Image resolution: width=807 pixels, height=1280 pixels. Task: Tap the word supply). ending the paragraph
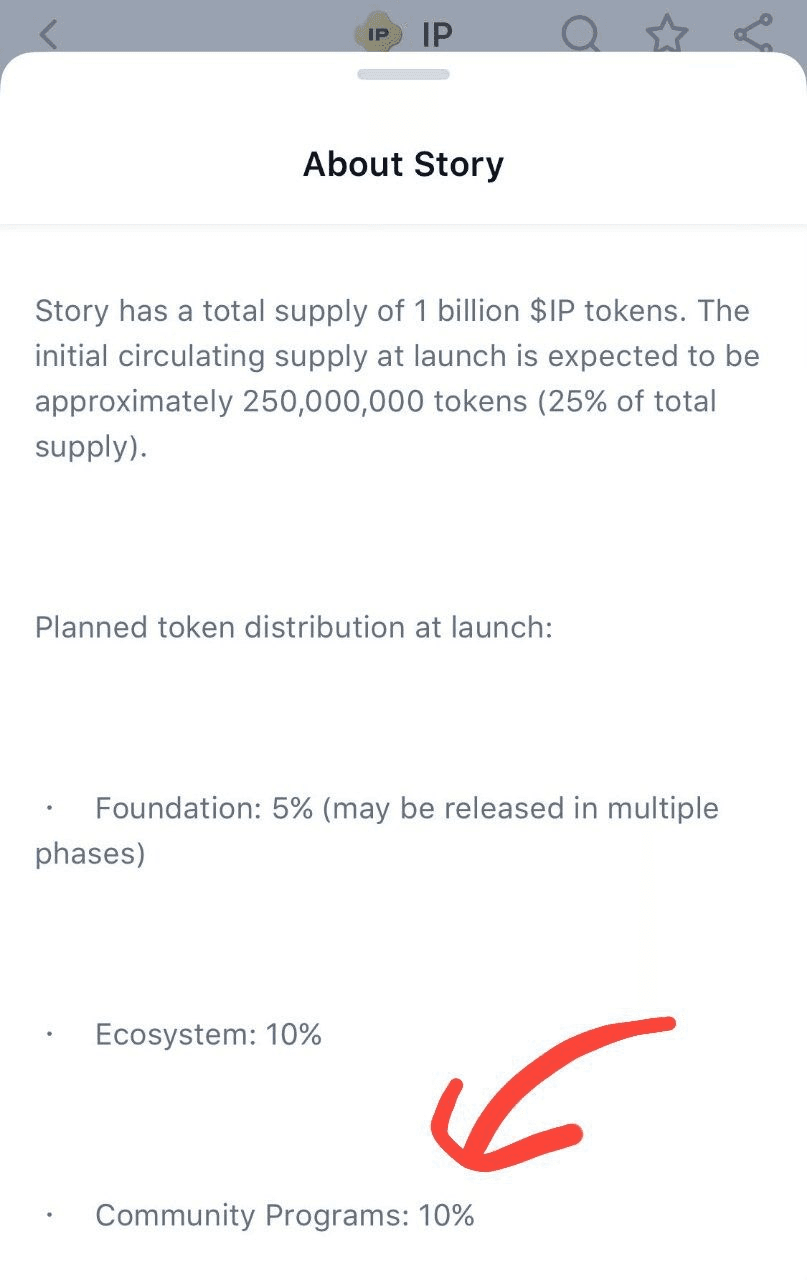[91, 447]
